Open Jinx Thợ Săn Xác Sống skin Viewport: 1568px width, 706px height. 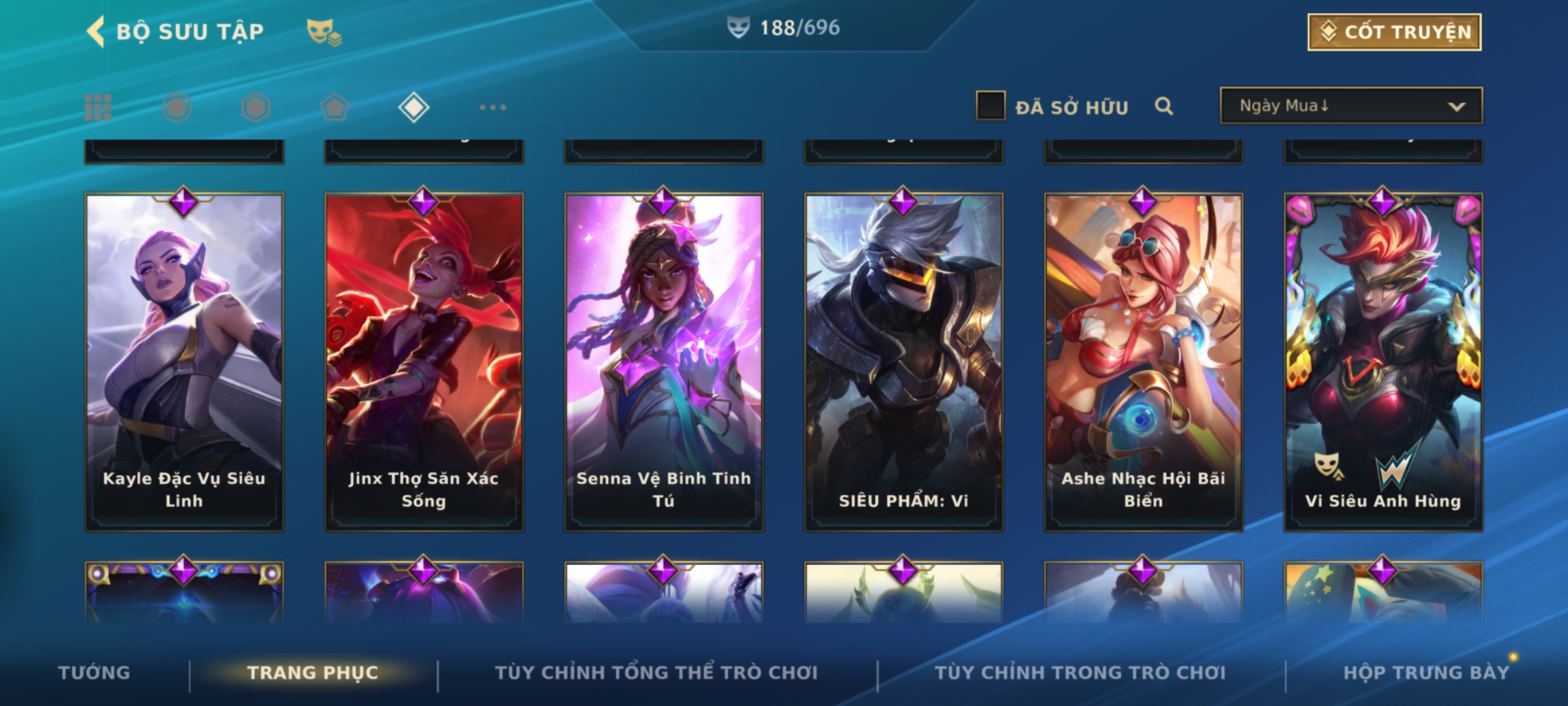[x=424, y=361]
